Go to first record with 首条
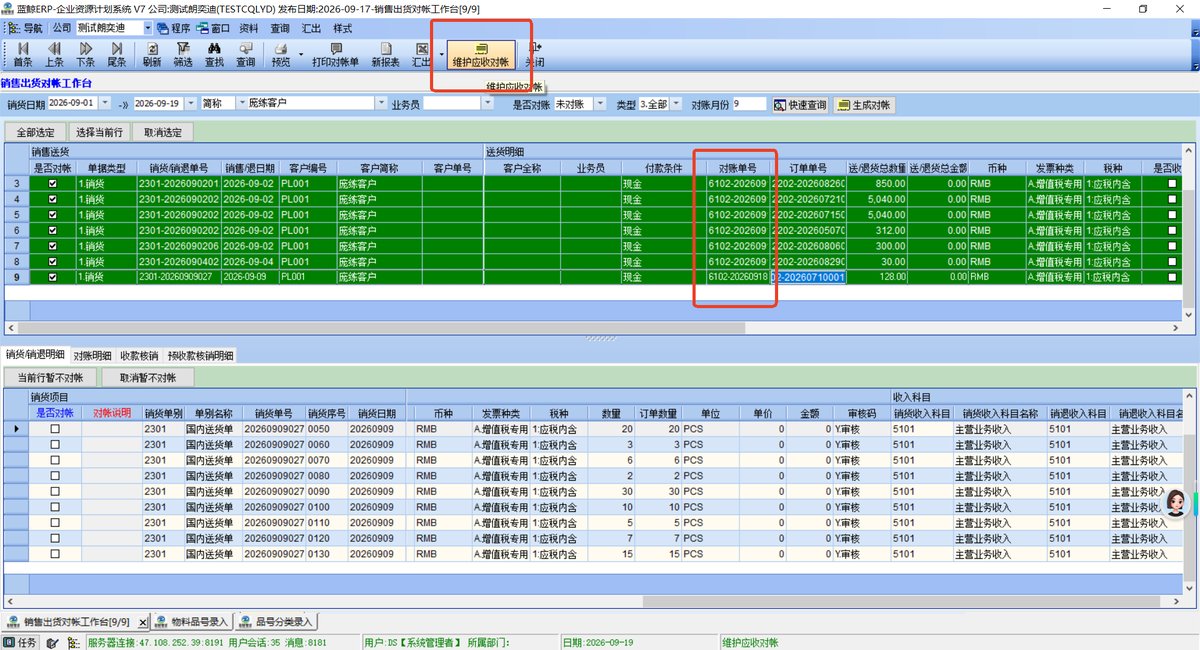The width and height of the screenshot is (1200, 650). tap(22, 54)
